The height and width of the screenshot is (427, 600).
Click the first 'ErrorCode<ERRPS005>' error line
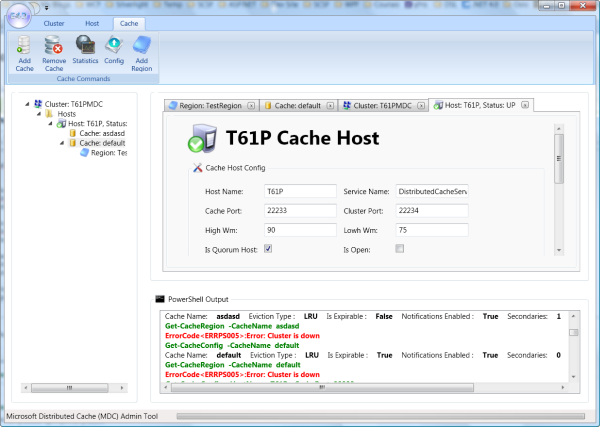(x=242, y=336)
